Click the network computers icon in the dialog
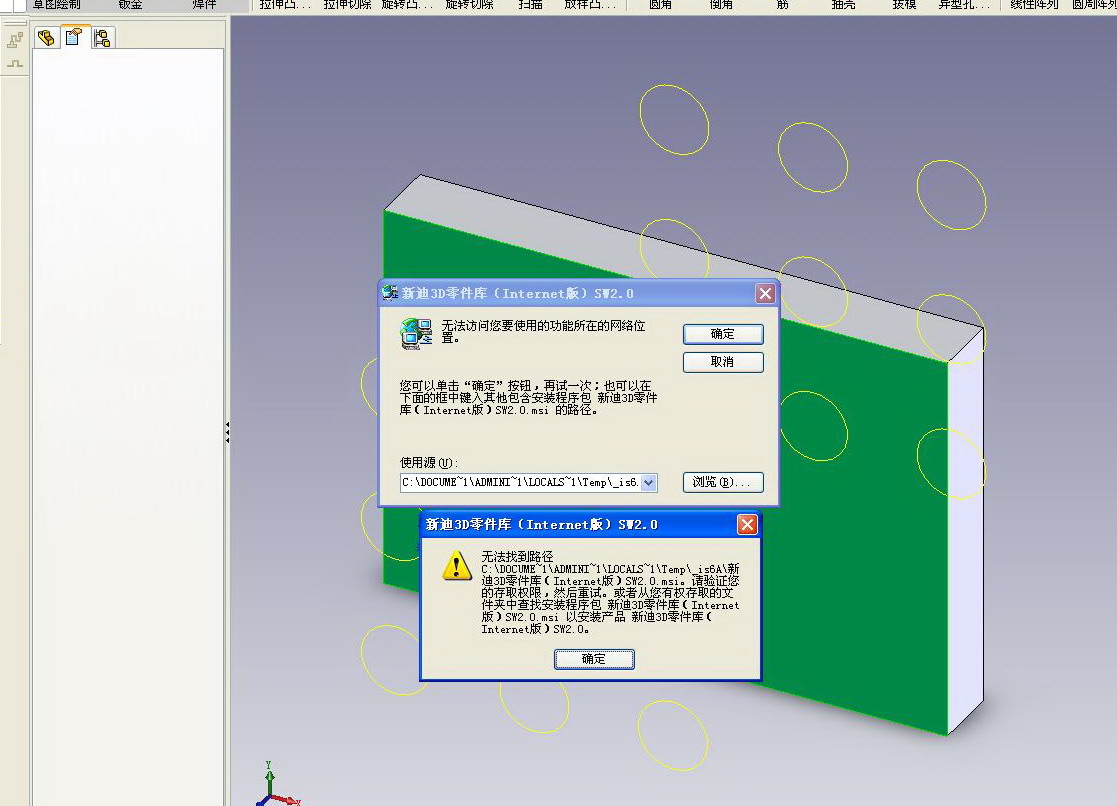Viewport: 1117px width, 806px height. click(x=417, y=334)
